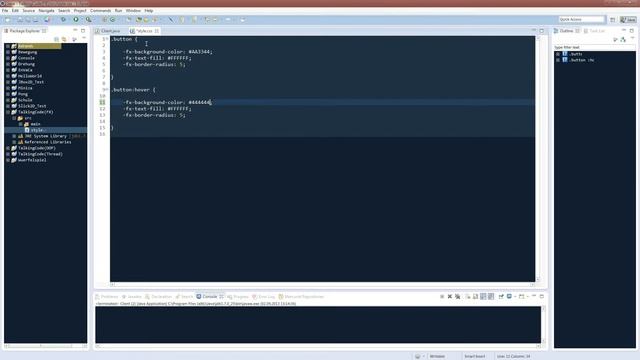The height and width of the screenshot is (360, 640).
Task: Toggle fold marker at line 9 .button:hover
Action: click(x=107, y=89)
